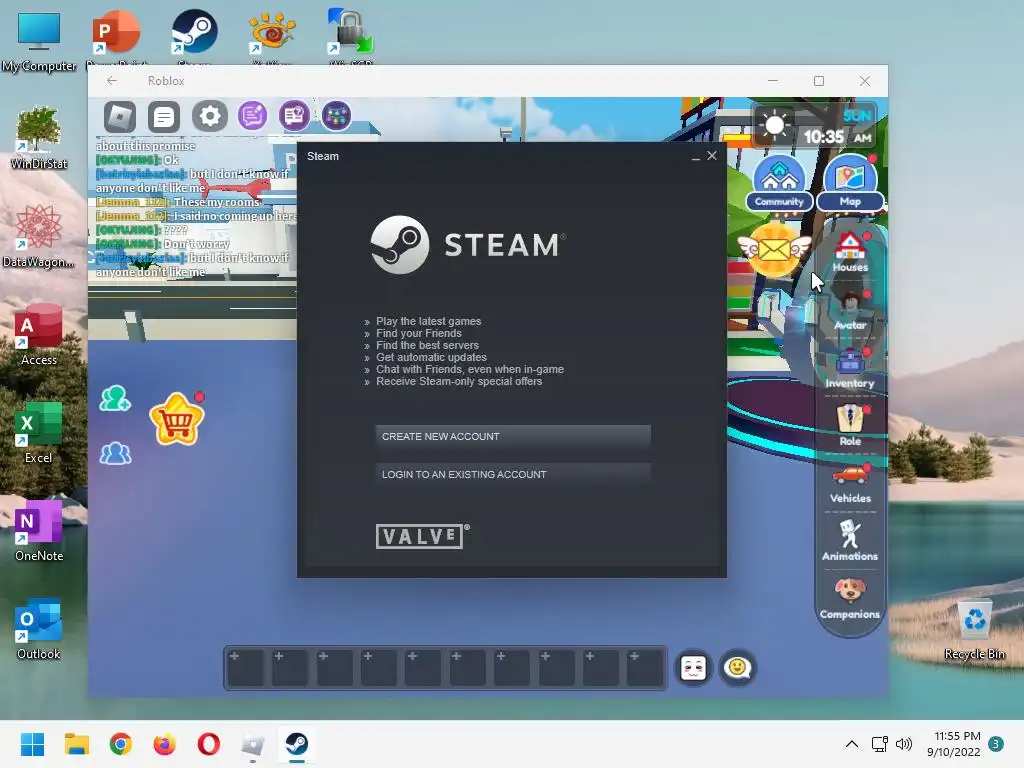Click CREATE NEW ACCOUNT in Steam
Viewport: 1024px width, 768px height.
pyautogui.click(x=513, y=436)
